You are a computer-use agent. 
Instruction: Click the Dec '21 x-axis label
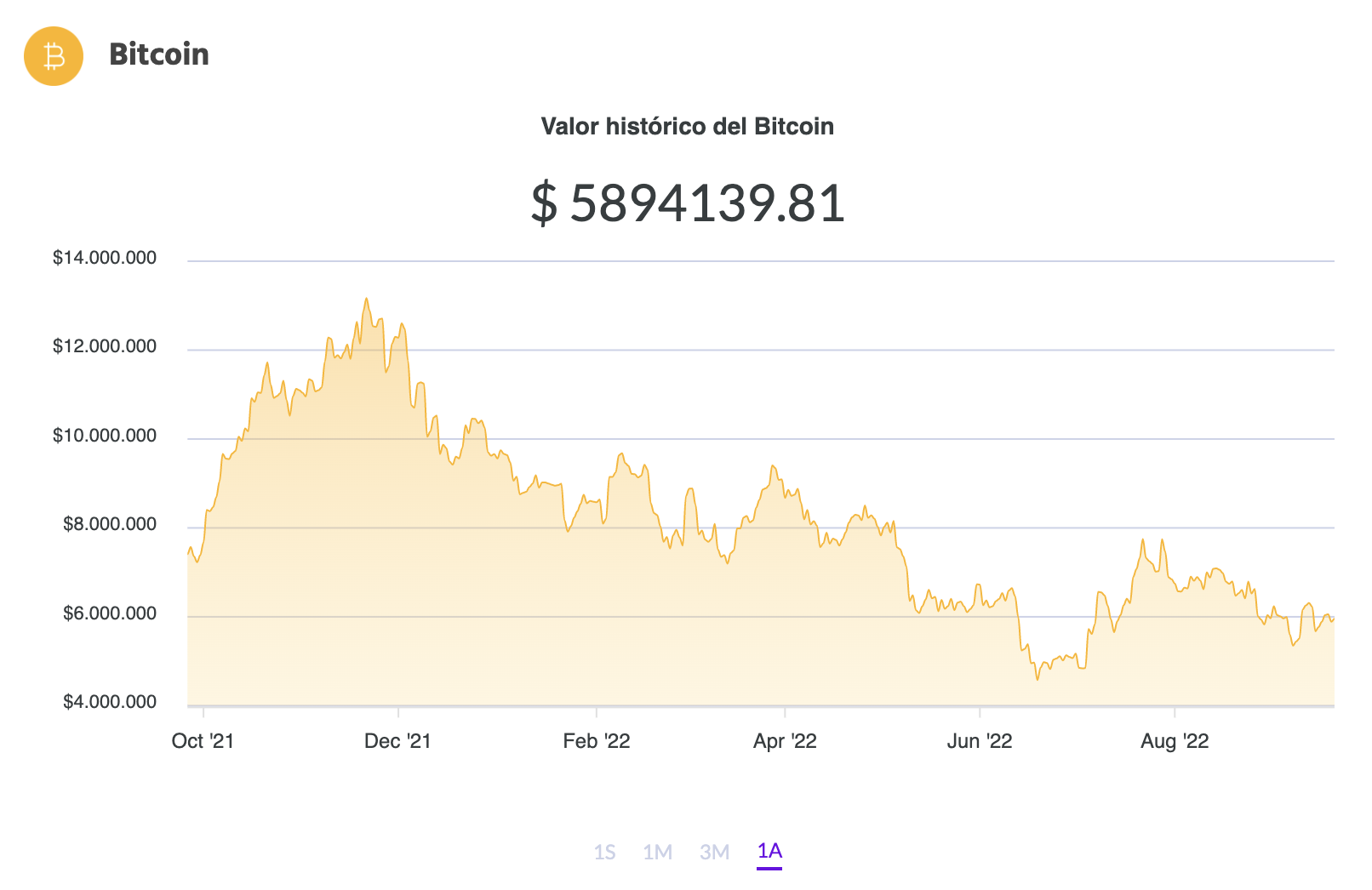(x=397, y=741)
